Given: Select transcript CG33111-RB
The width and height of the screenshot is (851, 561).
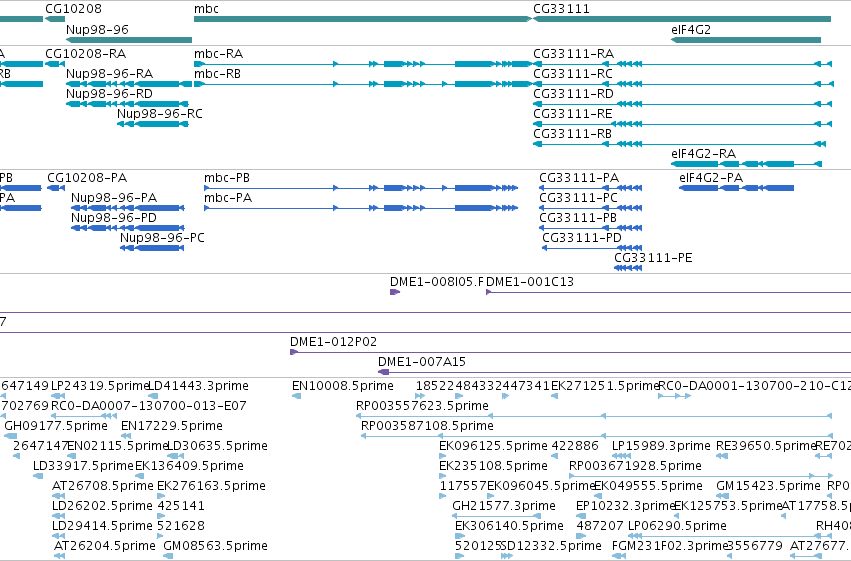Looking at the screenshot, I should (x=679, y=144).
